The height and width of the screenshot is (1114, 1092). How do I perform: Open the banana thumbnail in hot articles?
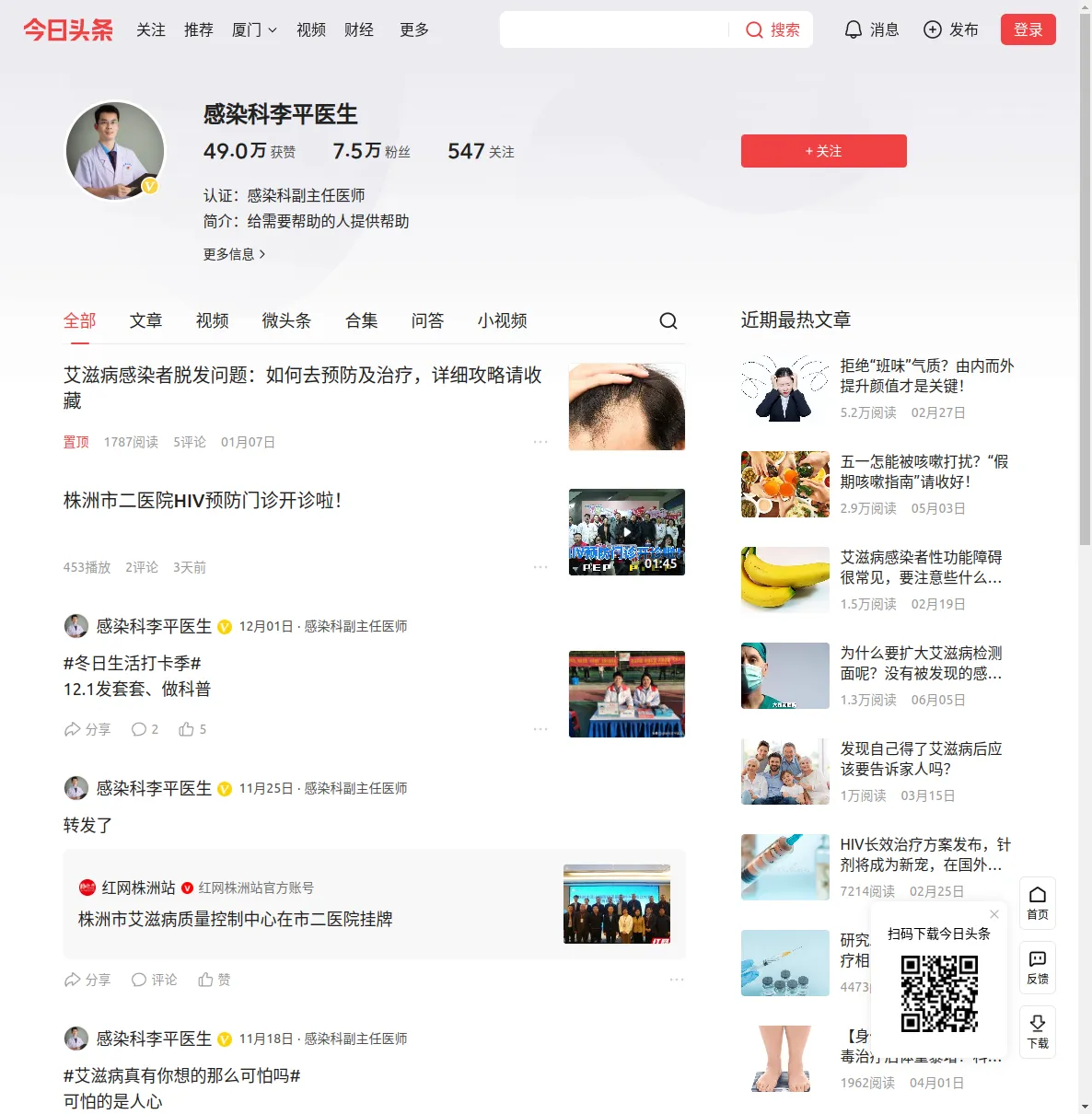[x=785, y=580]
